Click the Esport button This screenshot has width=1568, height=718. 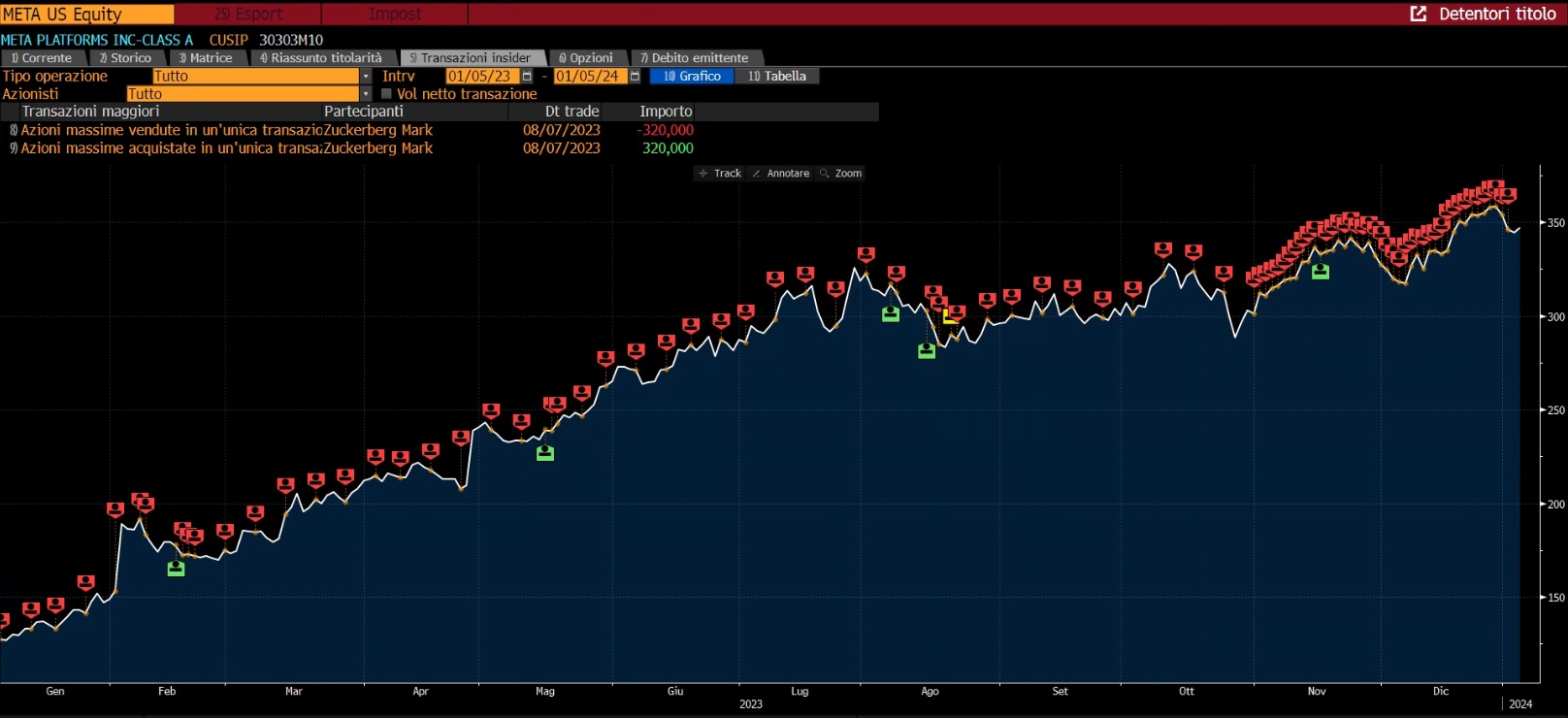pos(248,14)
